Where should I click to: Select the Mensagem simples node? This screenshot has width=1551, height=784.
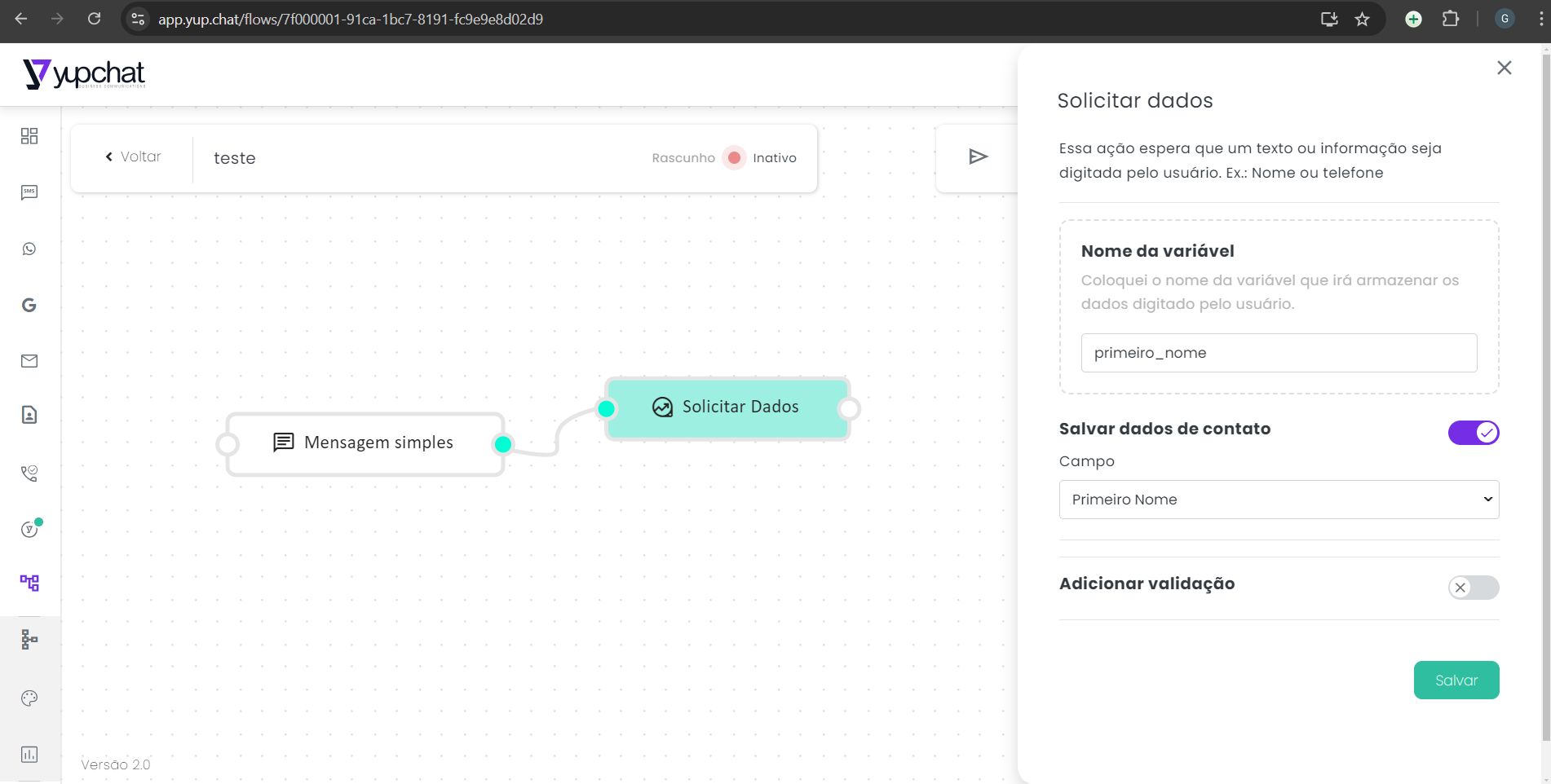(x=365, y=443)
